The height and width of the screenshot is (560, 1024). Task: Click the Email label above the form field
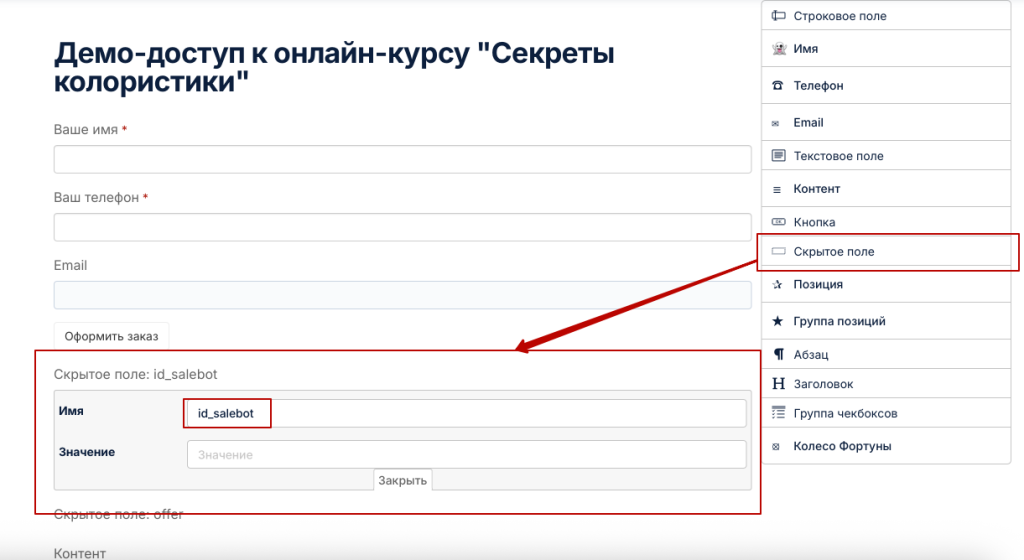click(70, 265)
